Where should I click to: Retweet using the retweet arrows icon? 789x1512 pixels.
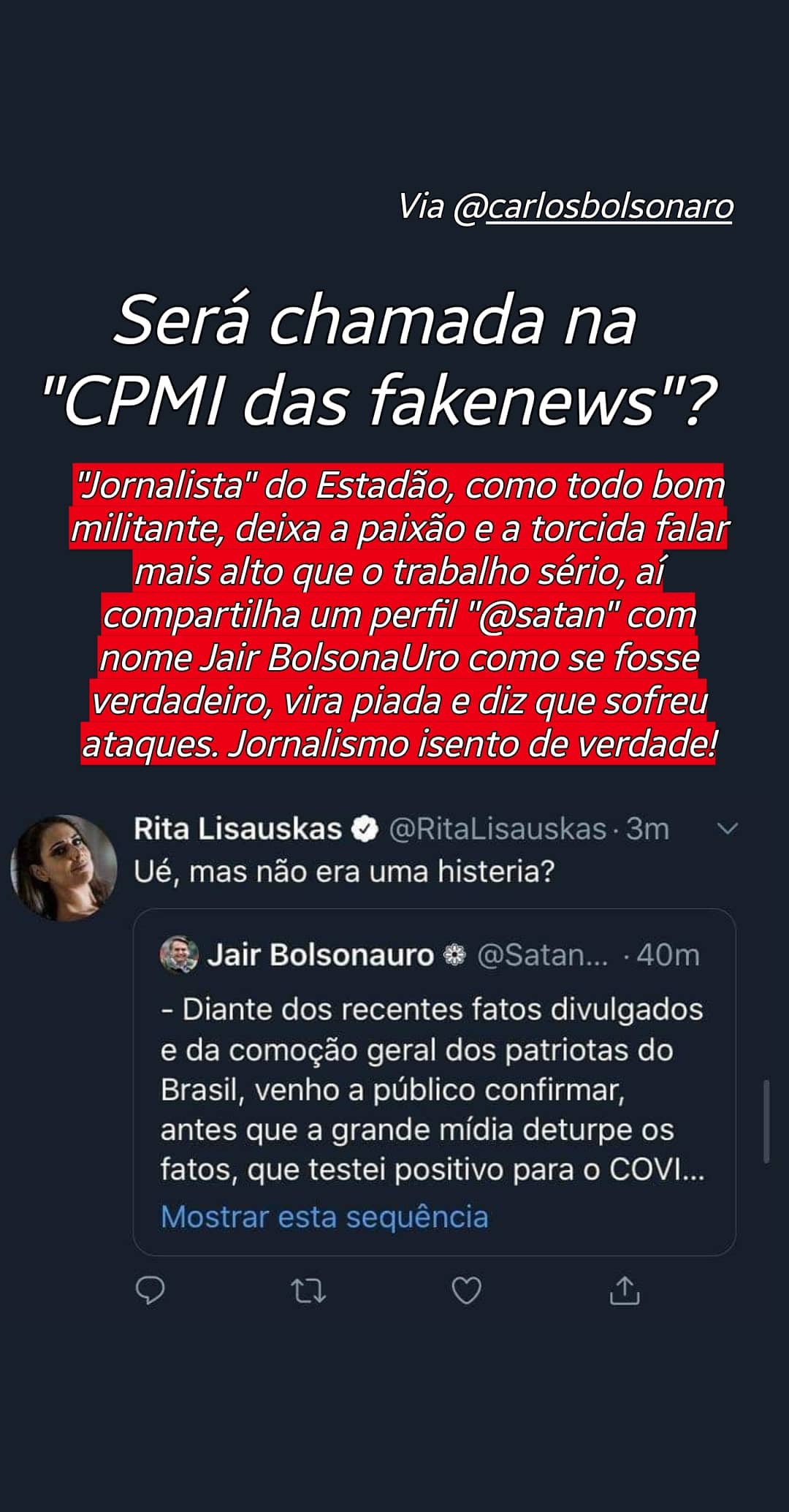tap(308, 1291)
